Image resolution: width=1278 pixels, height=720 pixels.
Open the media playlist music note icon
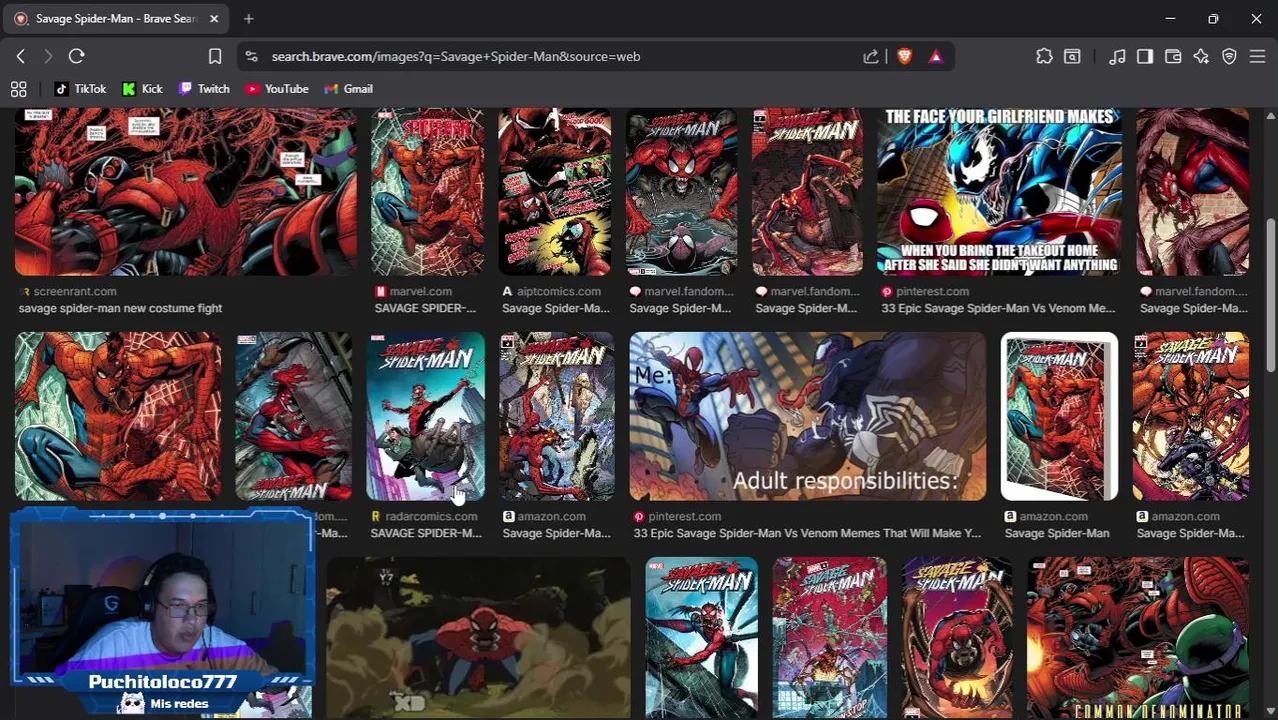pyautogui.click(x=1117, y=56)
